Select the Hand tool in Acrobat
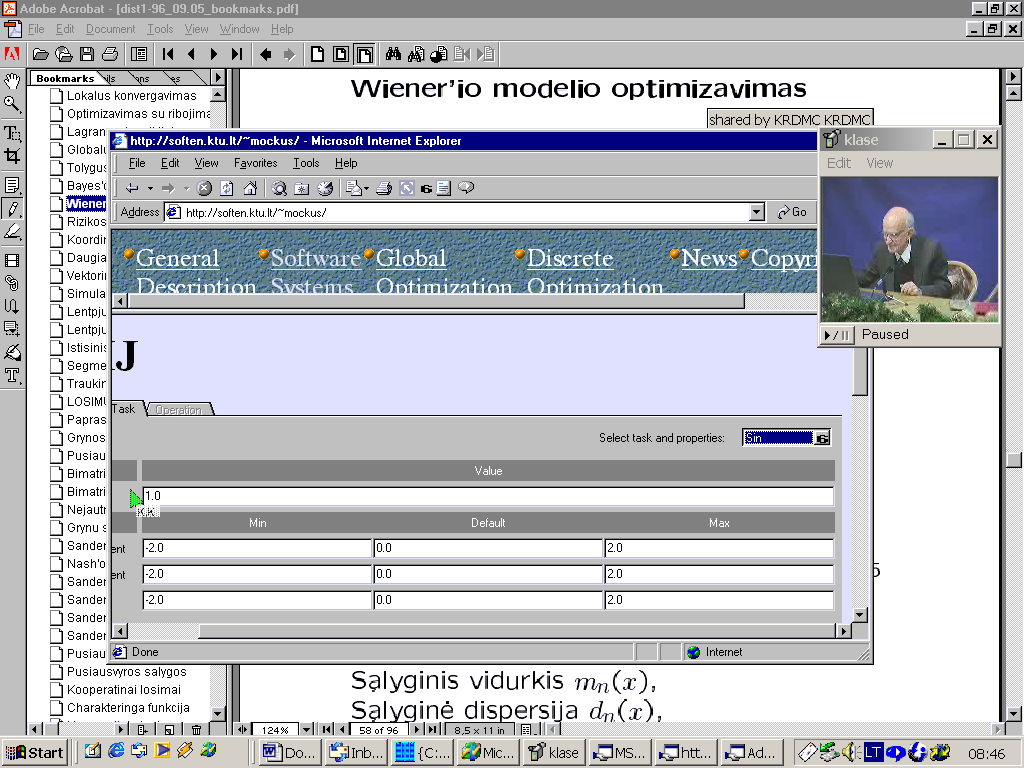The image size is (1024, 768). tap(12, 80)
